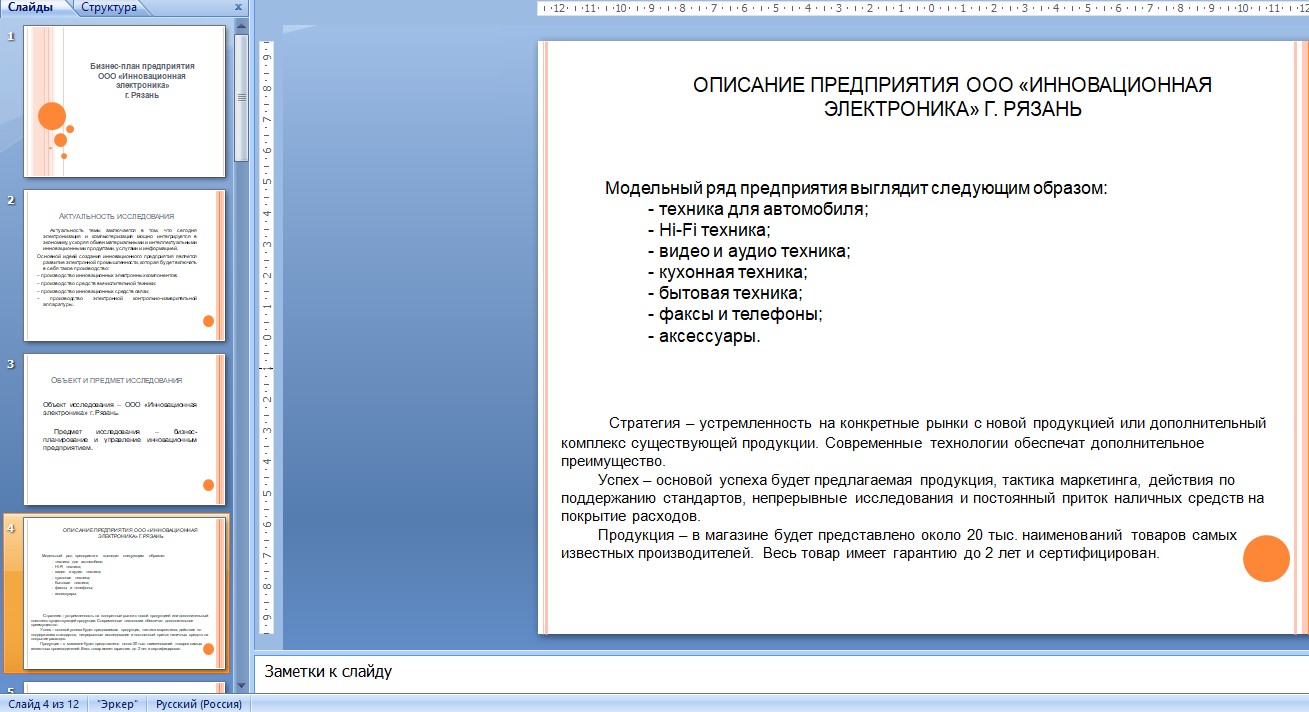The width and height of the screenshot is (1309, 712).
Task: Click the list item Hi-Fi техника
Action: tap(707, 230)
